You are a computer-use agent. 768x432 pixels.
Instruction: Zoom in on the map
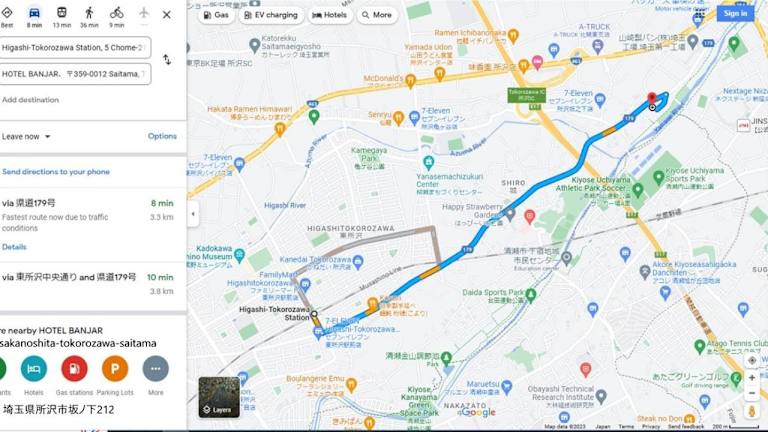752,378
